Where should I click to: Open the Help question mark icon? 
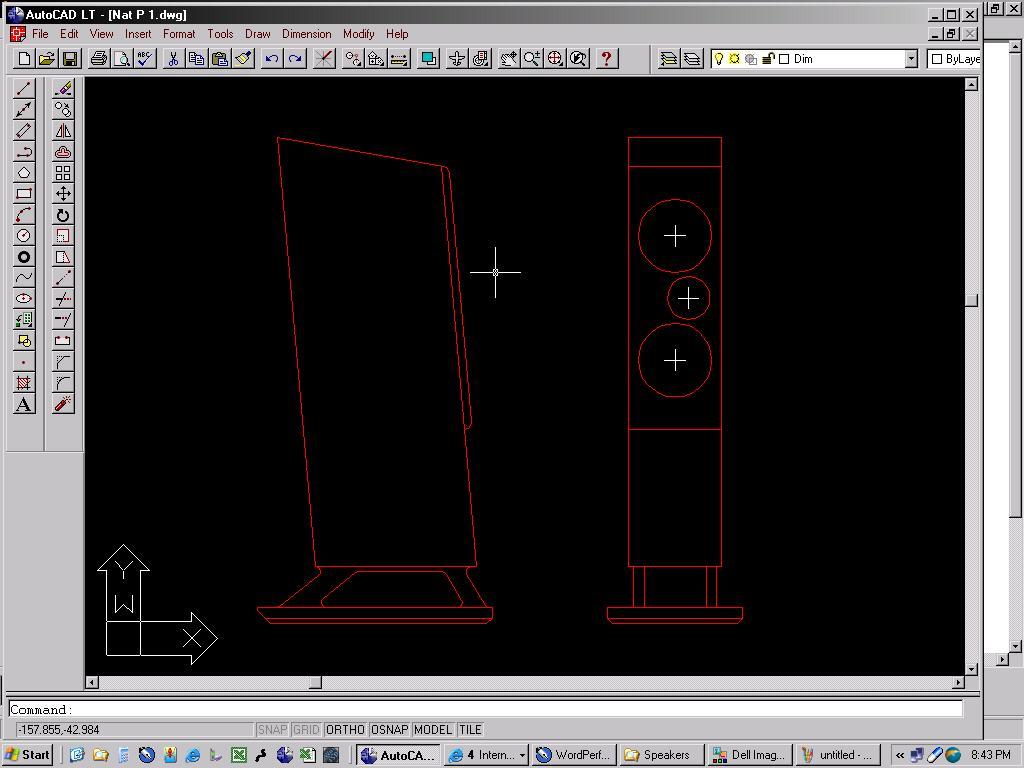[x=606, y=59]
